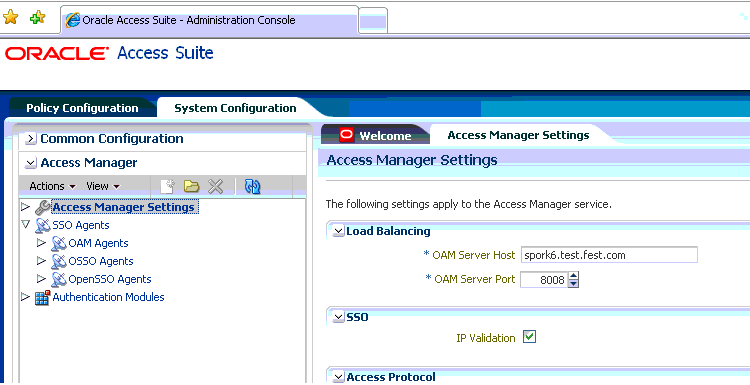Expand the Common Configuration panel
Viewport: 750px width, 385px height.
pos(31,139)
